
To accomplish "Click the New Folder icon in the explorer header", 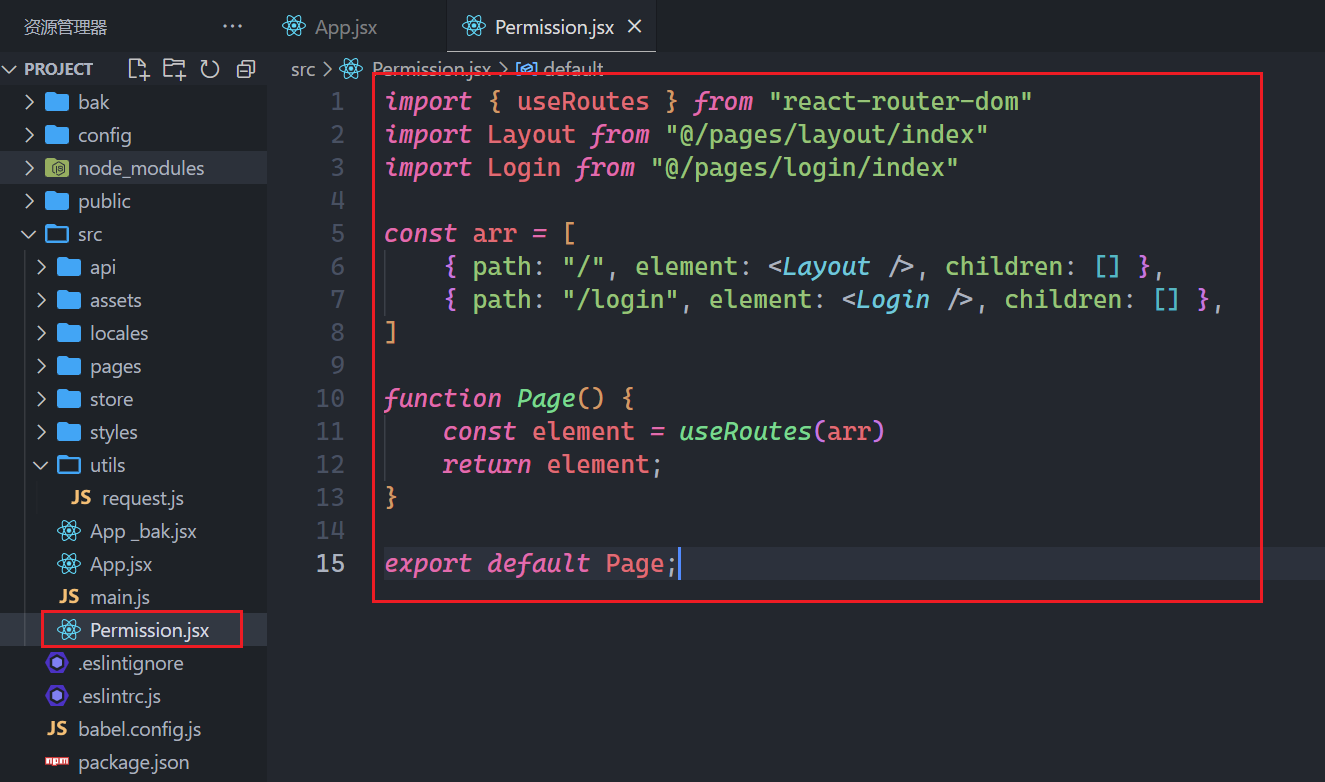I will tap(174, 69).
